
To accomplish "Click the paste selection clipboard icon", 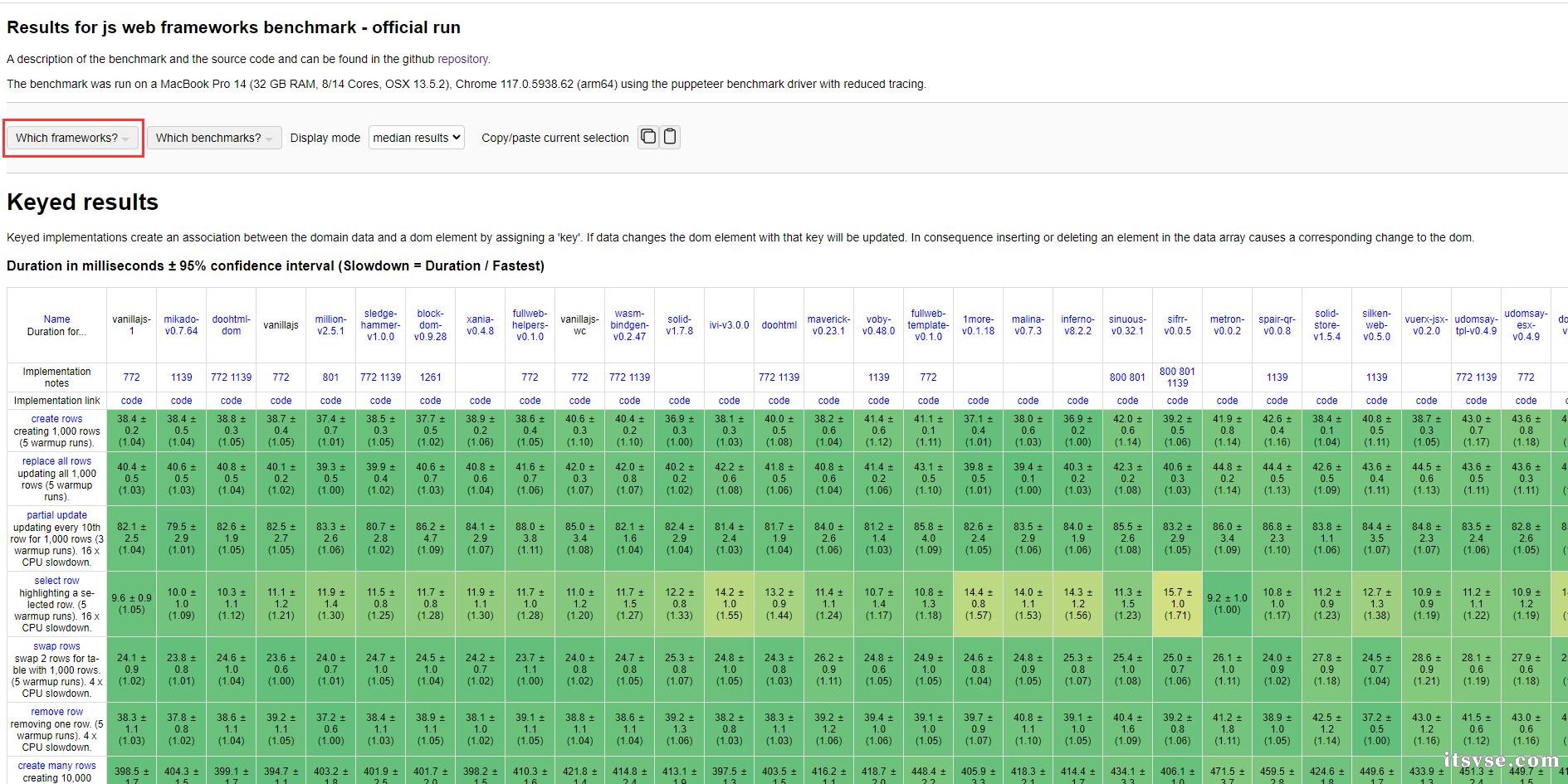I will (x=670, y=137).
